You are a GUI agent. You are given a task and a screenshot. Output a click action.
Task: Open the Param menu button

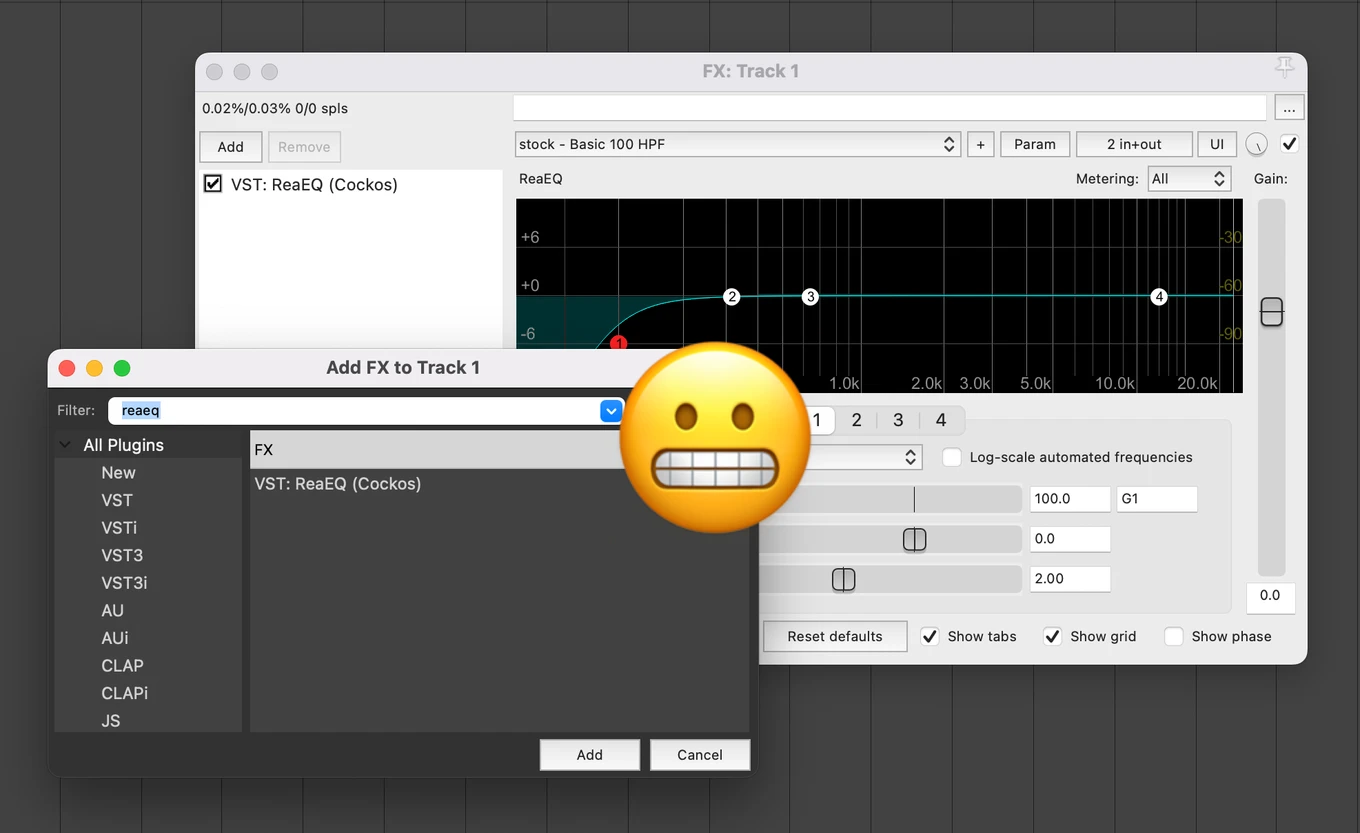click(x=1035, y=145)
